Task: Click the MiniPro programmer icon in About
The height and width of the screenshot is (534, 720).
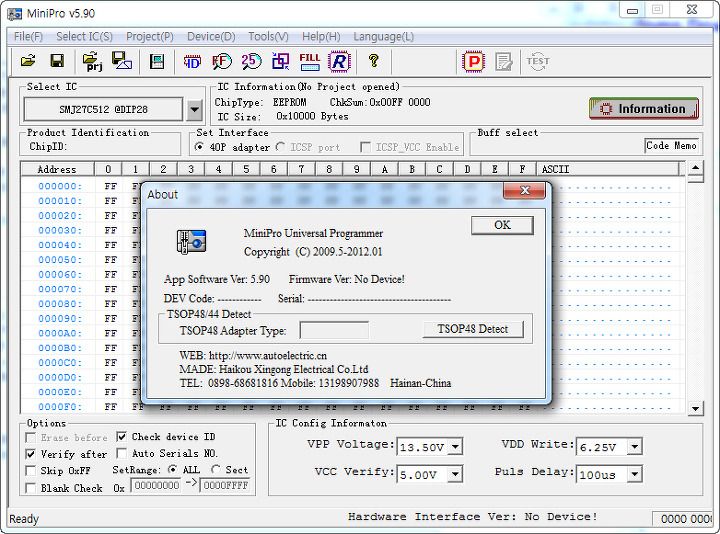Action: [191, 242]
